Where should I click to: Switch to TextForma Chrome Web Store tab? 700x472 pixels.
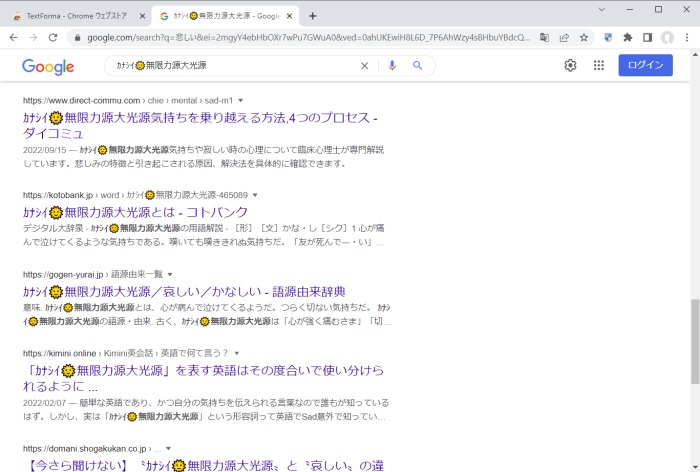pyautogui.click(x=76, y=16)
